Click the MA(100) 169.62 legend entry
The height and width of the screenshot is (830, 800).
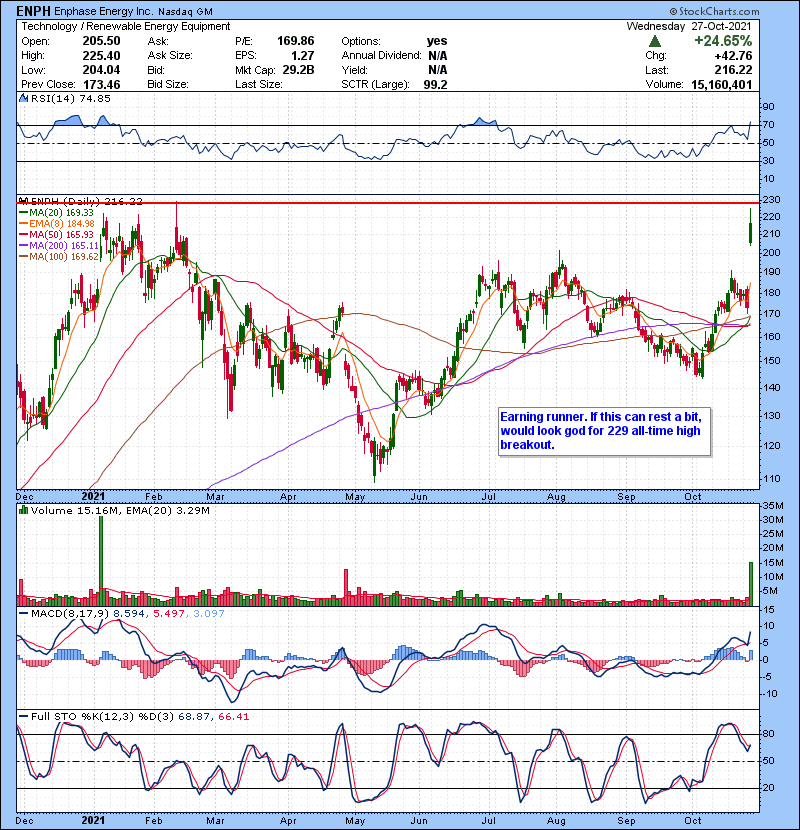[59, 257]
